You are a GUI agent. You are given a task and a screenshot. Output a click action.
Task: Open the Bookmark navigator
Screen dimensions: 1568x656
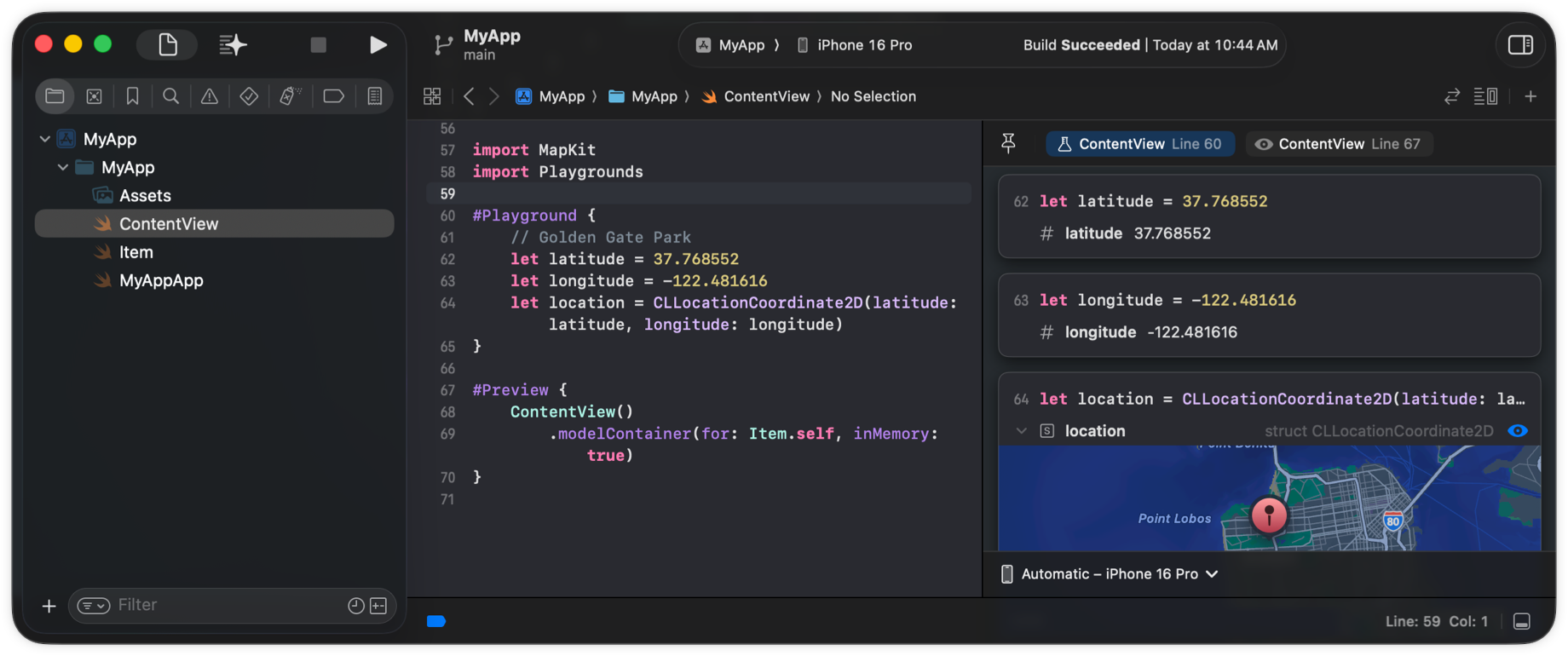pyautogui.click(x=132, y=96)
